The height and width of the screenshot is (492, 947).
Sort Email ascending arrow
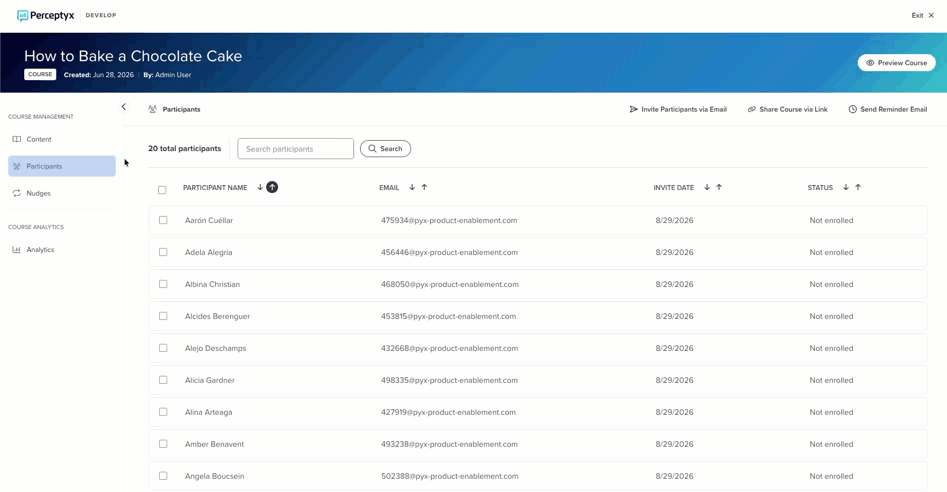[x=424, y=187]
